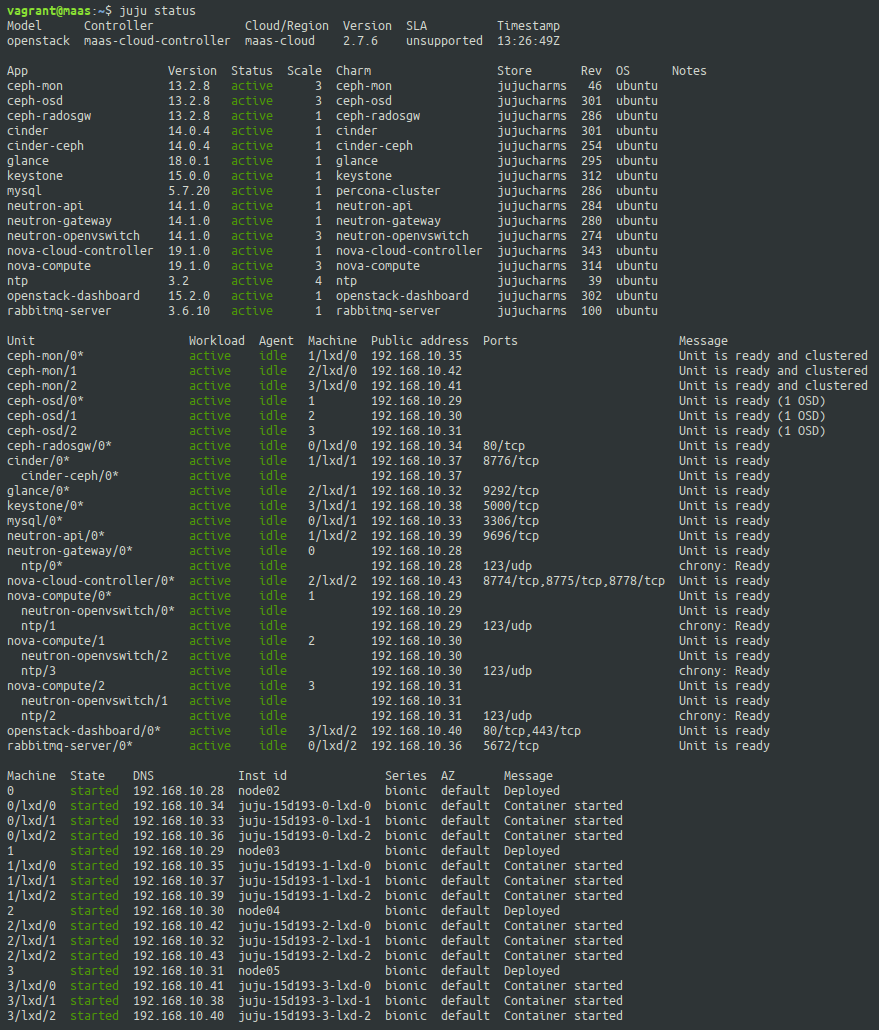879x1030 pixels.
Task: Click the 'vagrant@maas' prompt text
Action: (x=49, y=11)
